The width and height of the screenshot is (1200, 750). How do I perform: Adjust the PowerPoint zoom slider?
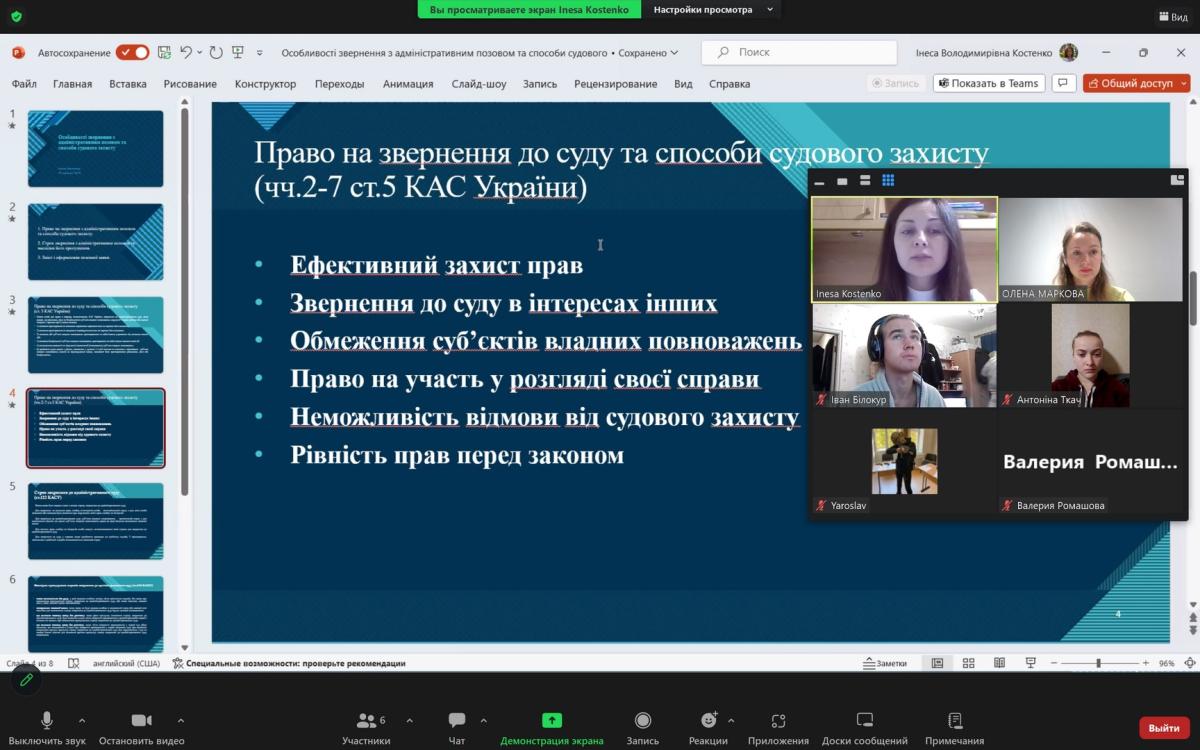tap(1098, 663)
